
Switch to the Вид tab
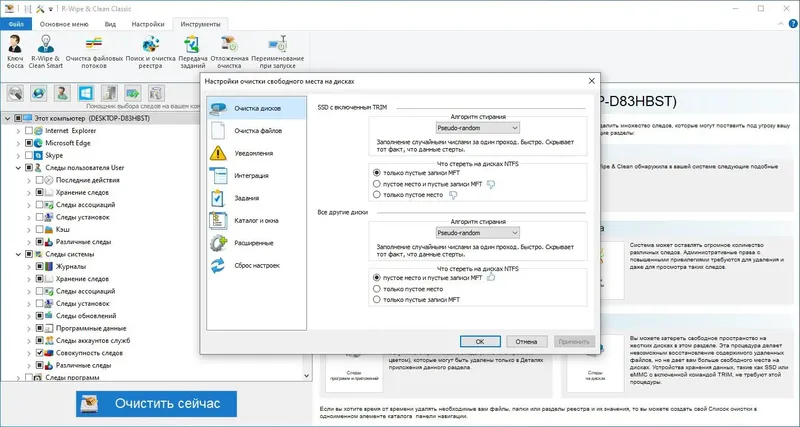[x=110, y=24]
